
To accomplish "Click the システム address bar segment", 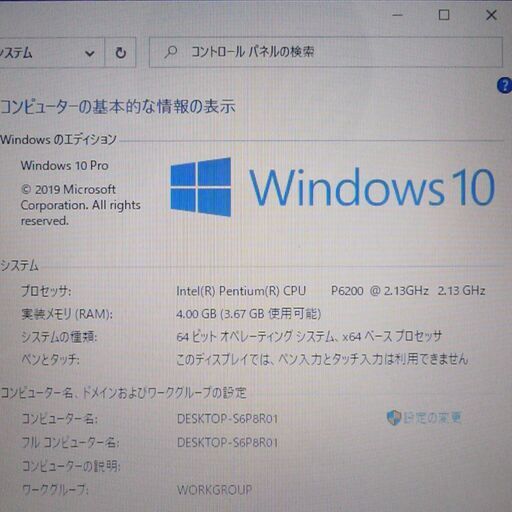I will (x=16, y=53).
